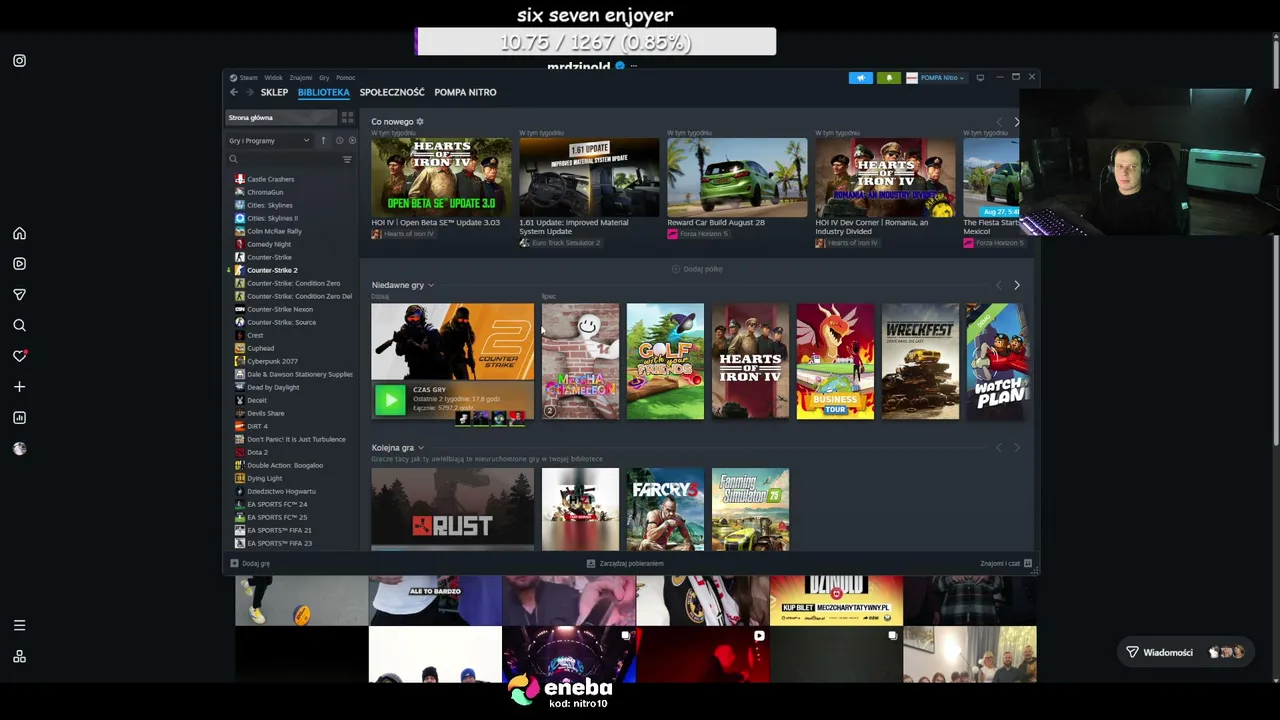Screen dimensions: 1280x720
Task: Select Dying Light in library list
Action: [264, 478]
